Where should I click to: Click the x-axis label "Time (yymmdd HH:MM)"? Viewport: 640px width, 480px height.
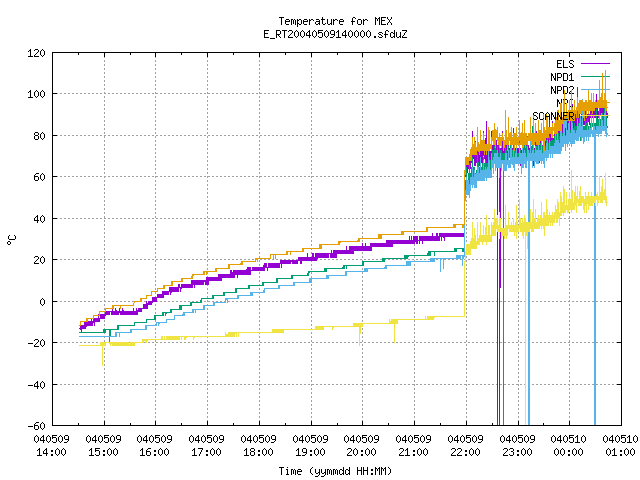(x=335, y=471)
